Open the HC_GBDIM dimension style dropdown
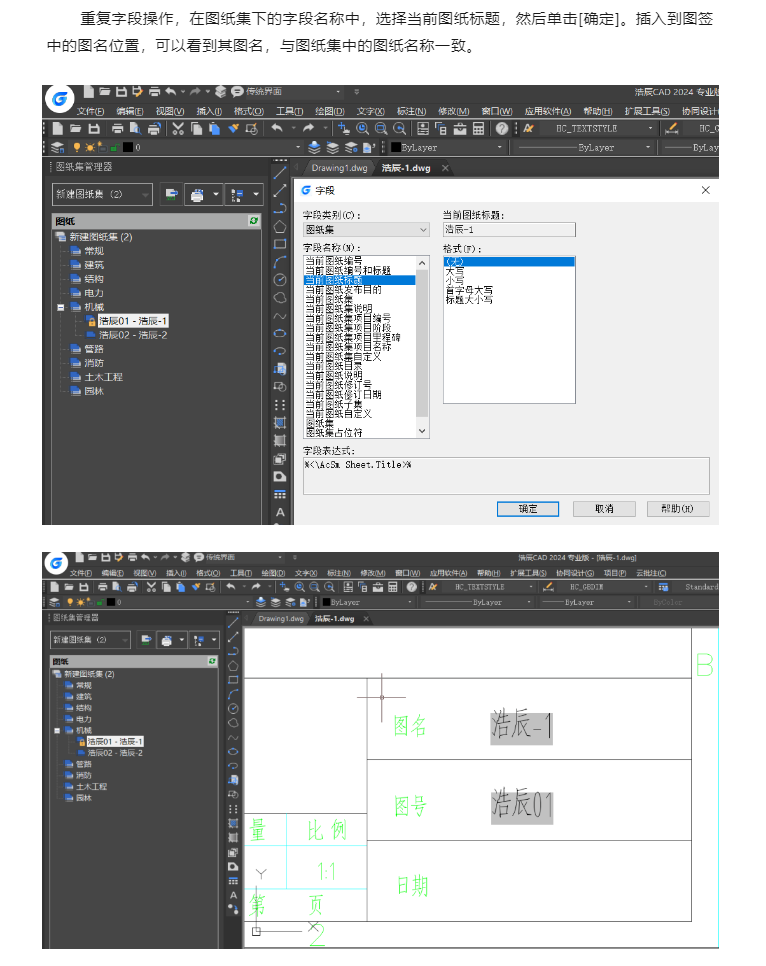This screenshot has height=966, width=766. pyautogui.click(x=646, y=586)
